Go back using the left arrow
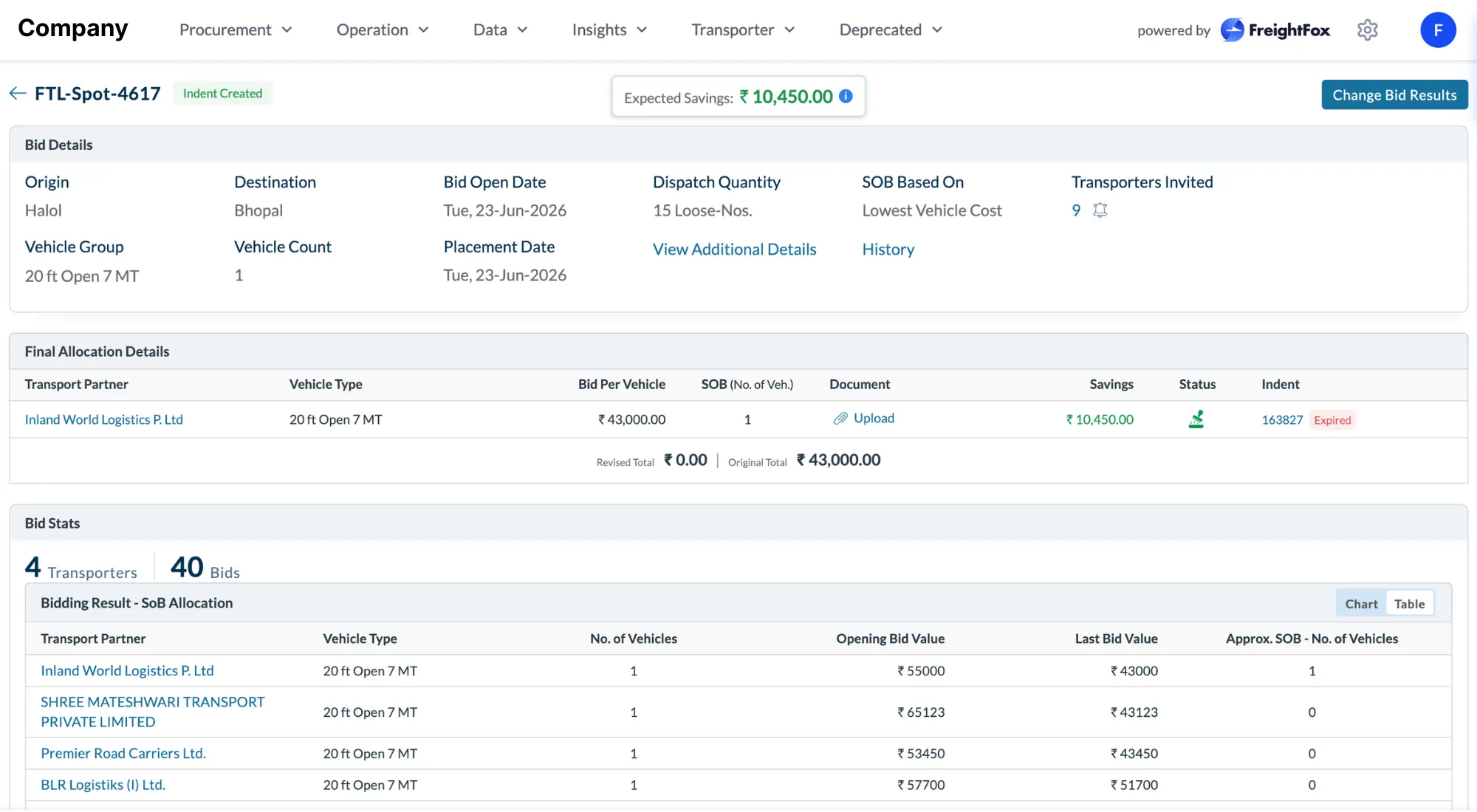Viewport: 1477px width, 812px height. [x=18, y=93]
